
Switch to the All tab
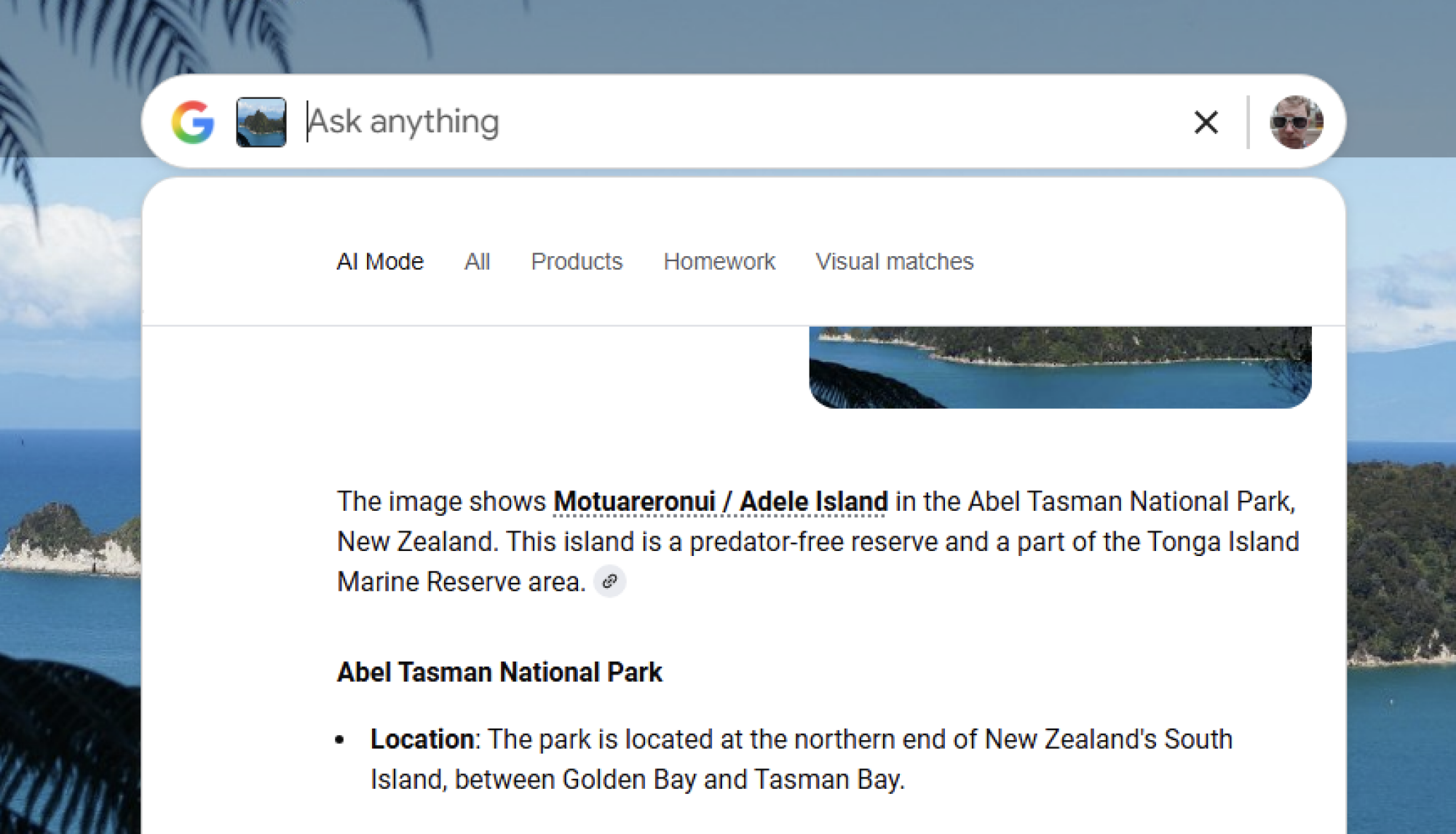pos(478,261)
